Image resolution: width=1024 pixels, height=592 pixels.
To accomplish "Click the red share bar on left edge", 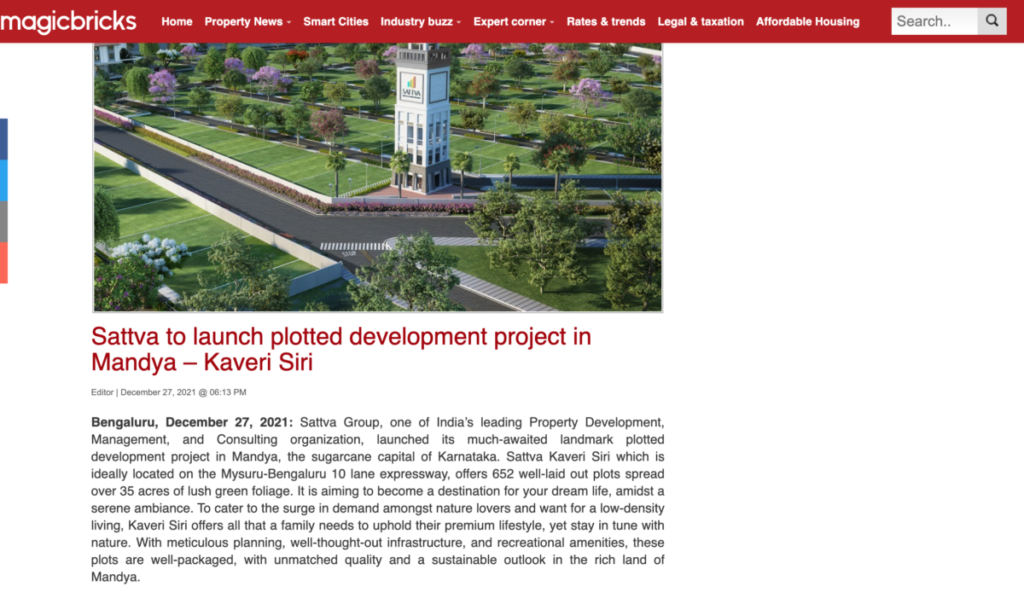I will click(x=4, y=262).
